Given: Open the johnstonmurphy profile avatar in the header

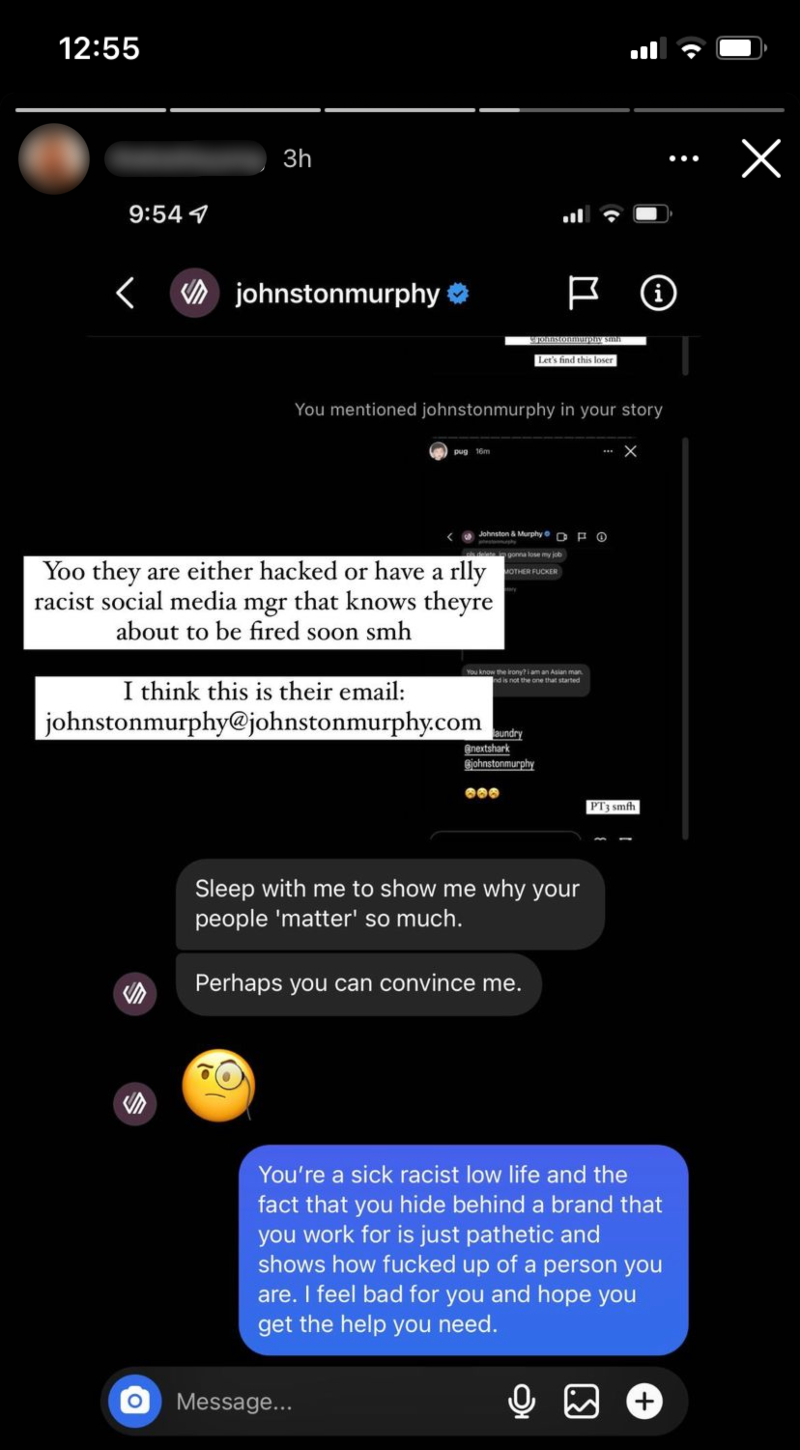Looking at the screenshot, I should pos(194,293).
